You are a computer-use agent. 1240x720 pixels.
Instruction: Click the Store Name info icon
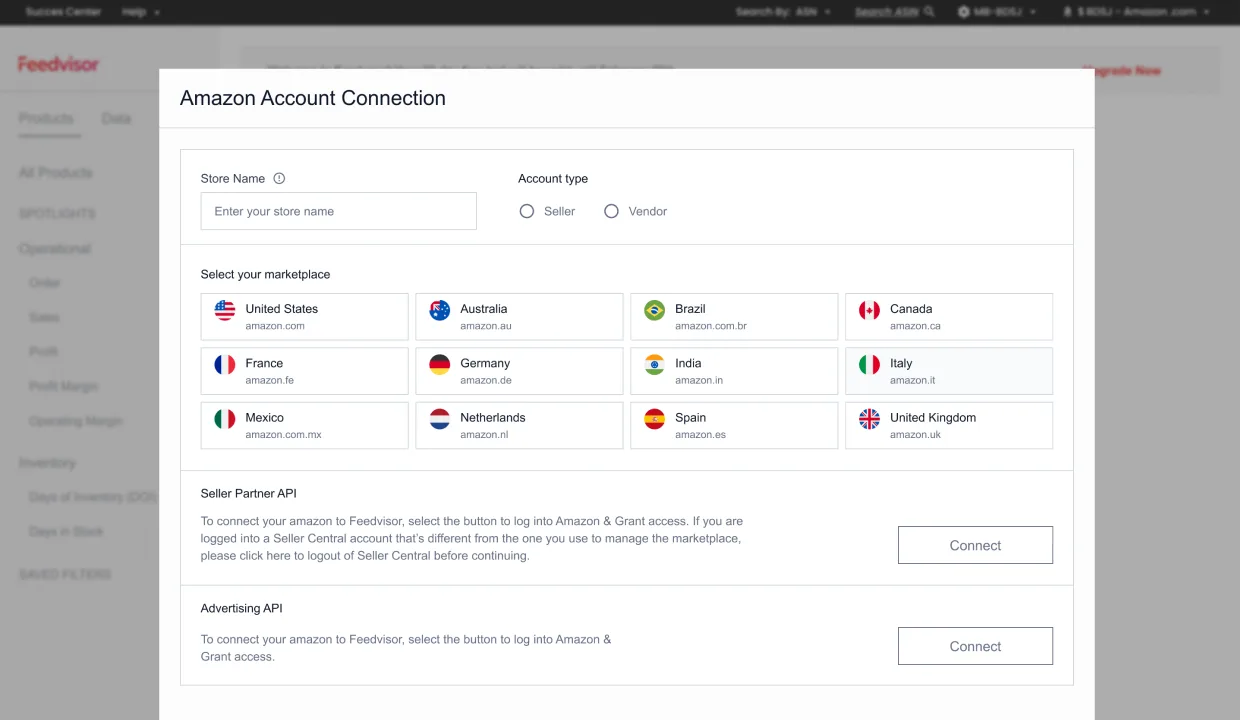279,179
